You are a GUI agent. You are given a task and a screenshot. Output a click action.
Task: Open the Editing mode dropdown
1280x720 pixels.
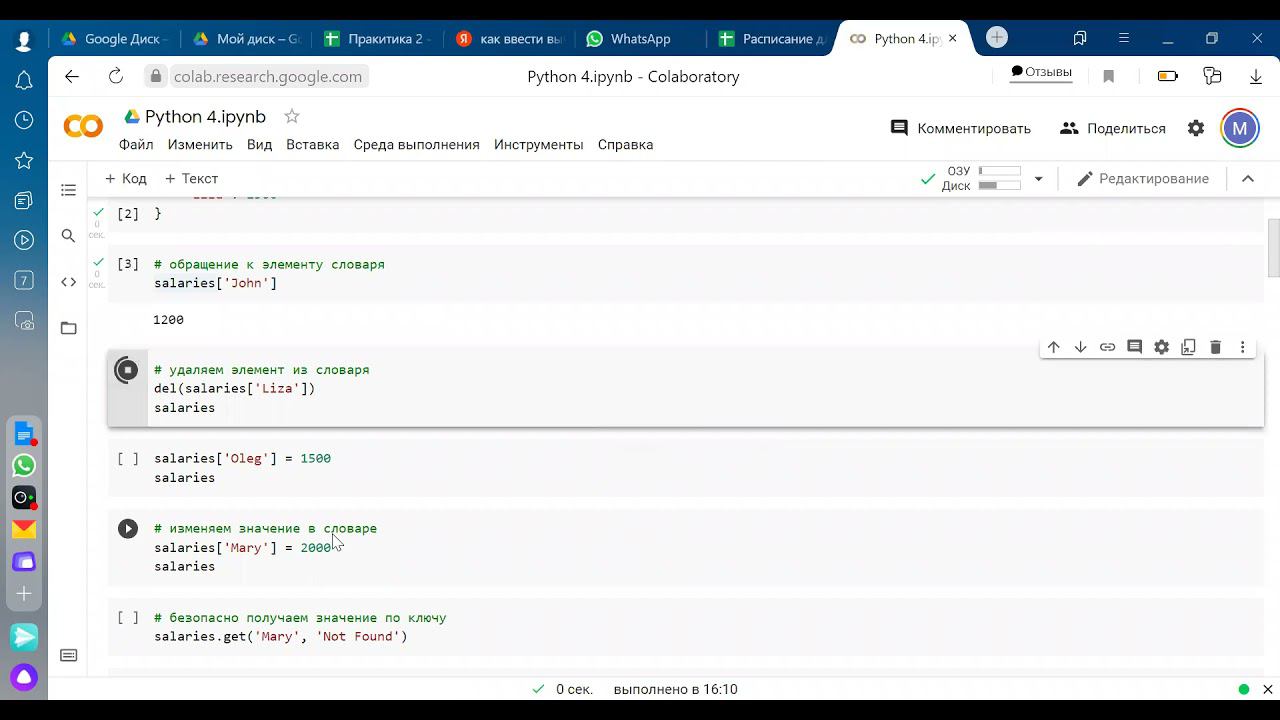(1143, 179)
